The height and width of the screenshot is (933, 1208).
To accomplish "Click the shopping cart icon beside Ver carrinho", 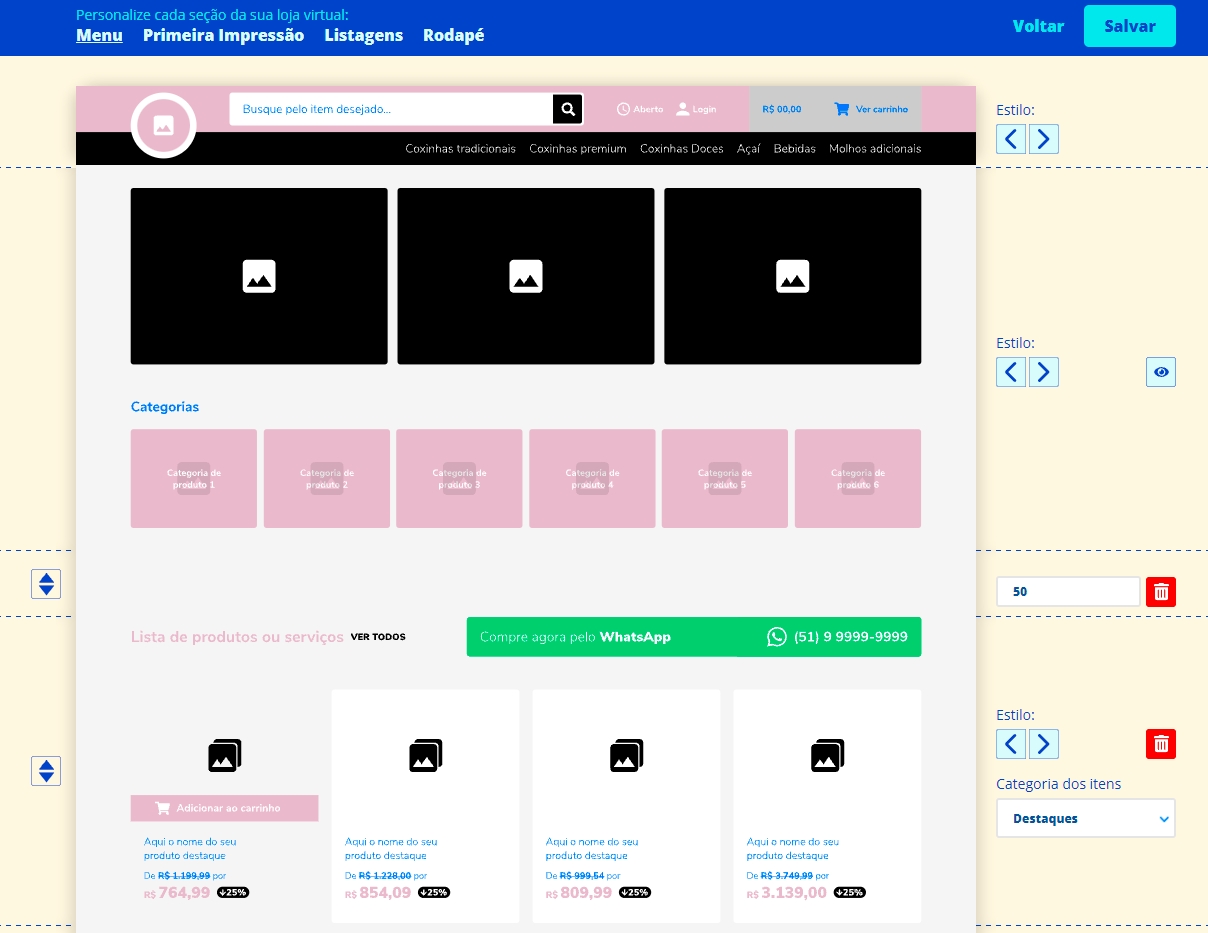I will (841, 109).
